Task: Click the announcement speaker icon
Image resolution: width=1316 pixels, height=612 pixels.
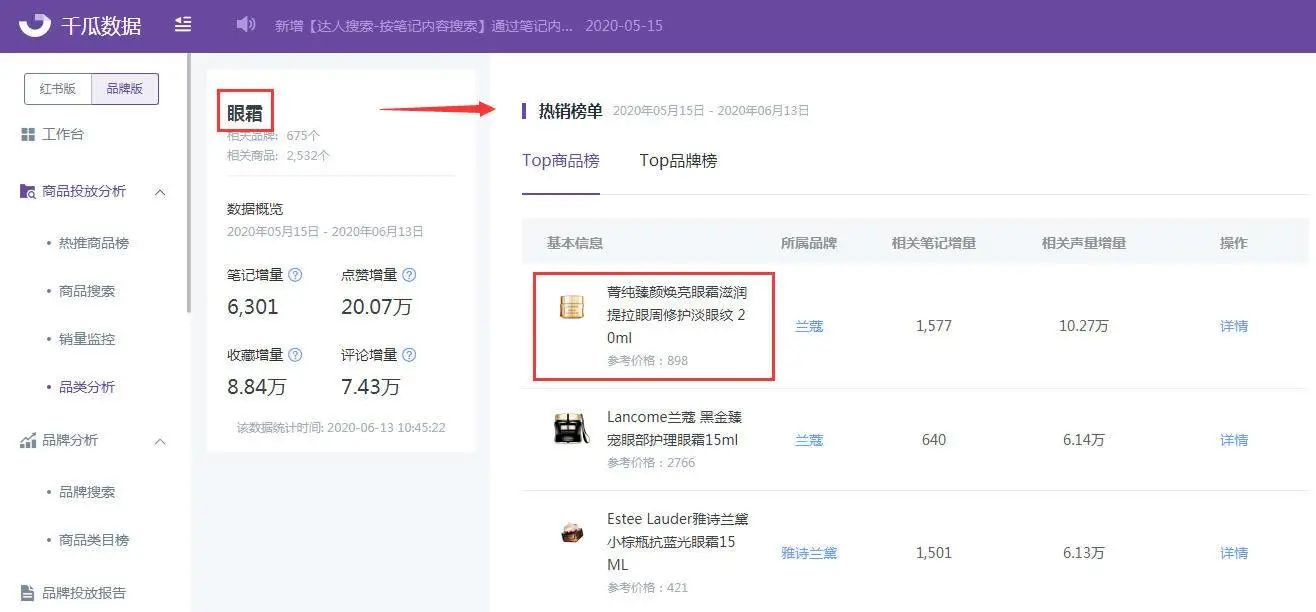Action: tap(246, 24)
